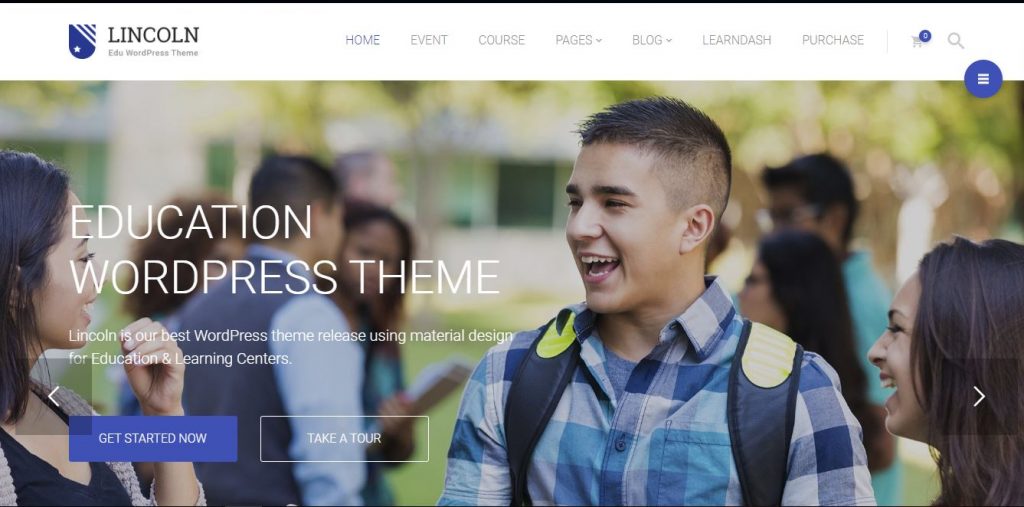1024x507 pixels.
Task: Click the TAKE A TOUR button
Action: tap(344, 438)
